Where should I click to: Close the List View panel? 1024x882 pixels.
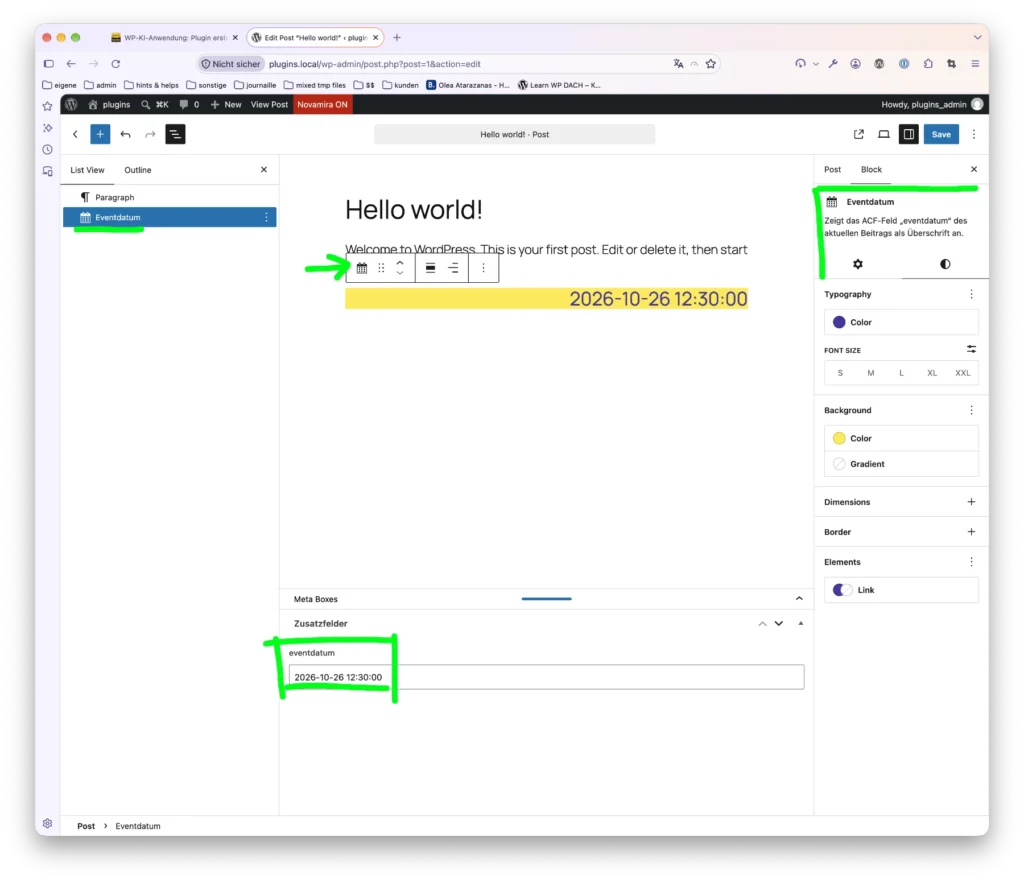[x=264, y=170]
